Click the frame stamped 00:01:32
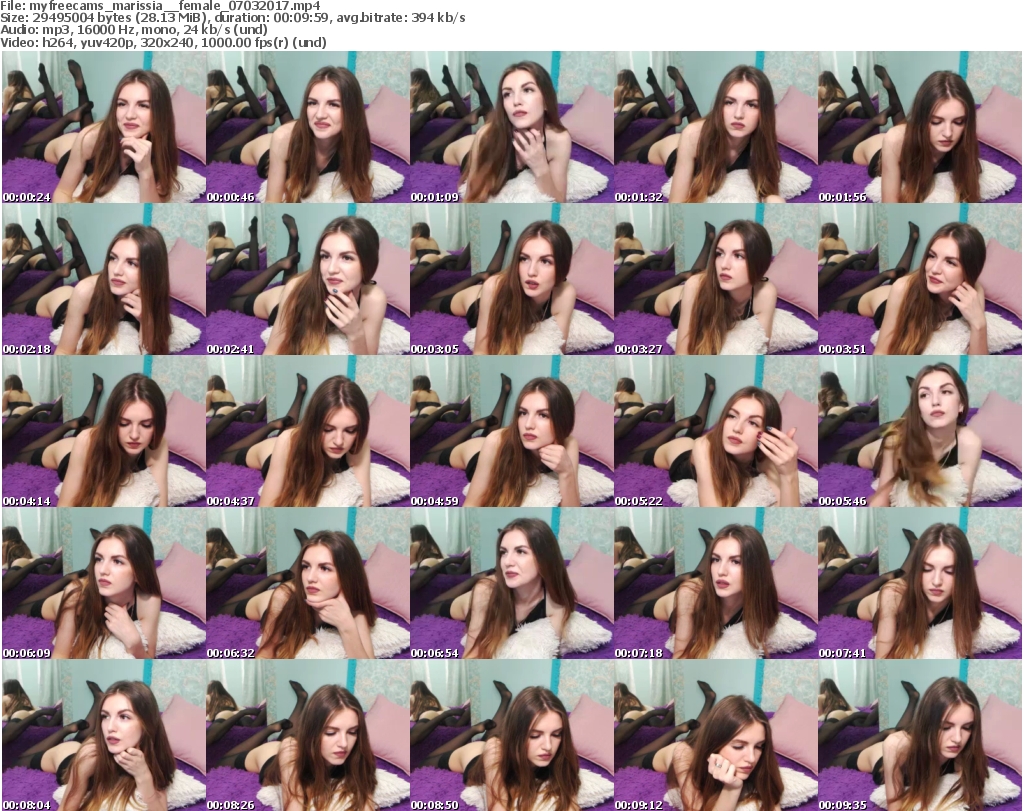 click(x=716, y=127)
